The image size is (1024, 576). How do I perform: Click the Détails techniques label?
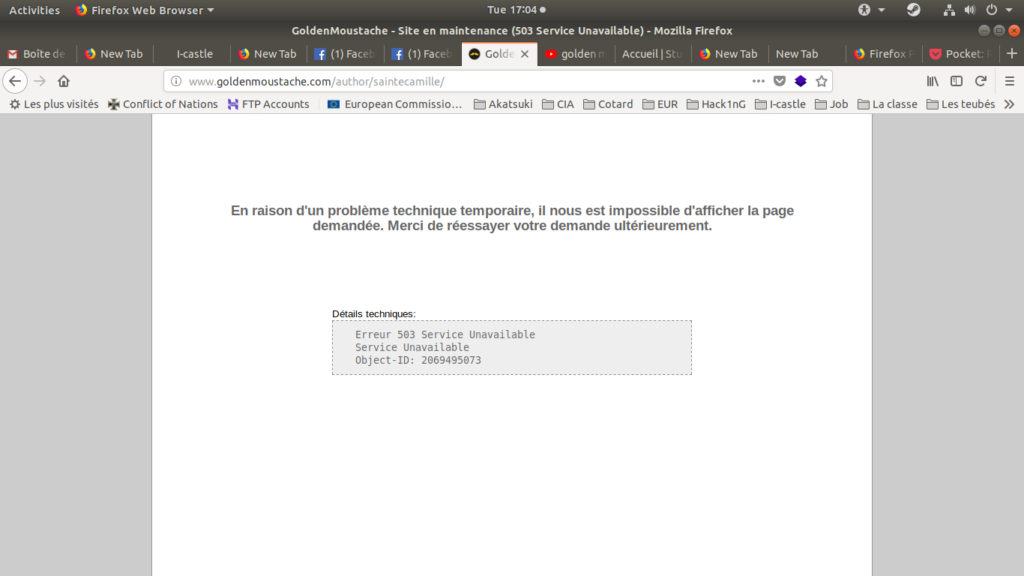(374, 313)
